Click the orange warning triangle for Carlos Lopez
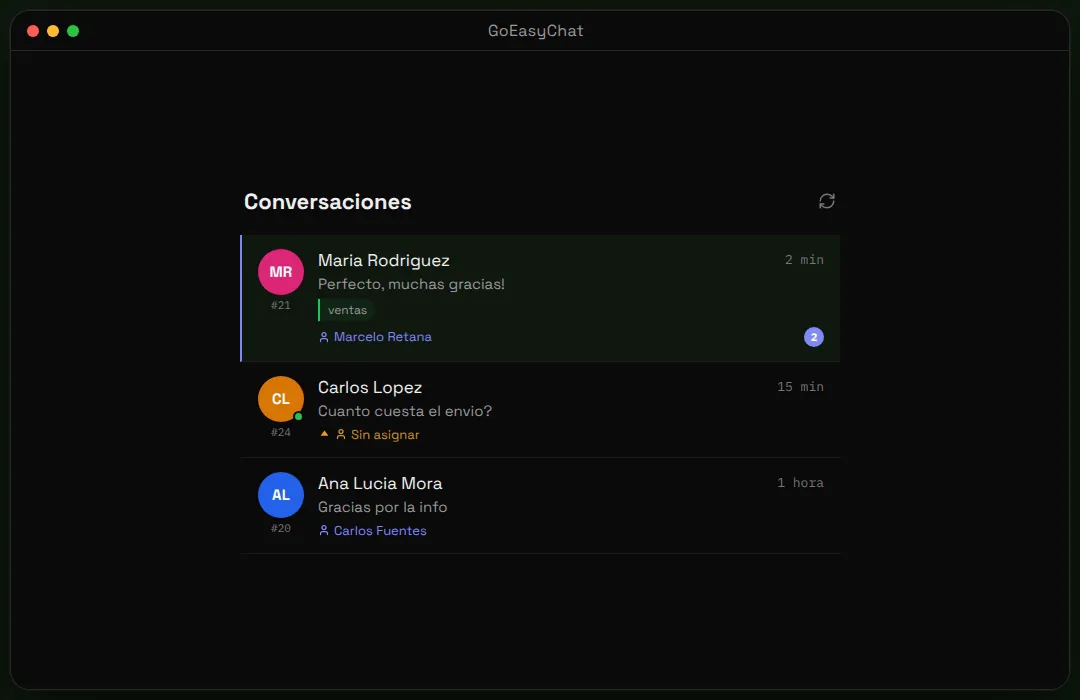 [324, 434]
